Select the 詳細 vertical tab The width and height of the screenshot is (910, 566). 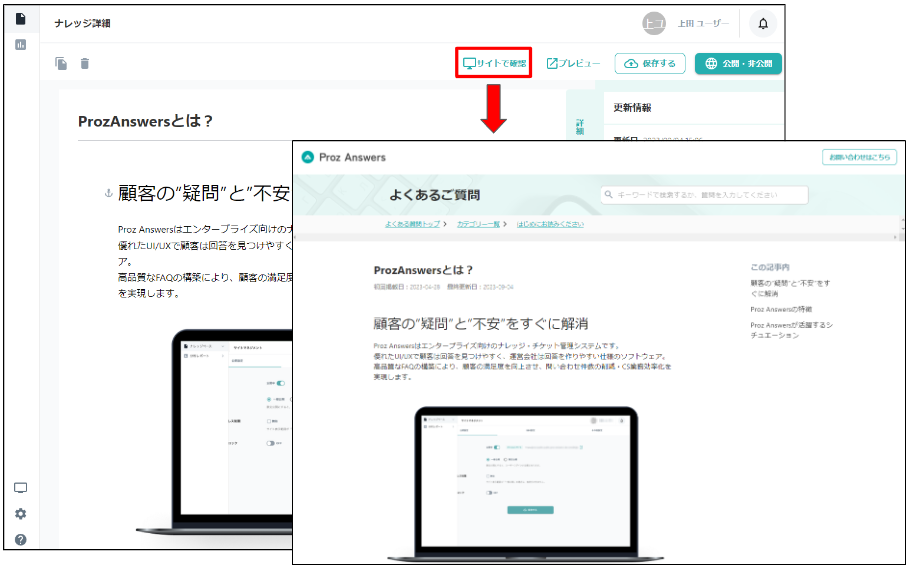tap(580, 127)
